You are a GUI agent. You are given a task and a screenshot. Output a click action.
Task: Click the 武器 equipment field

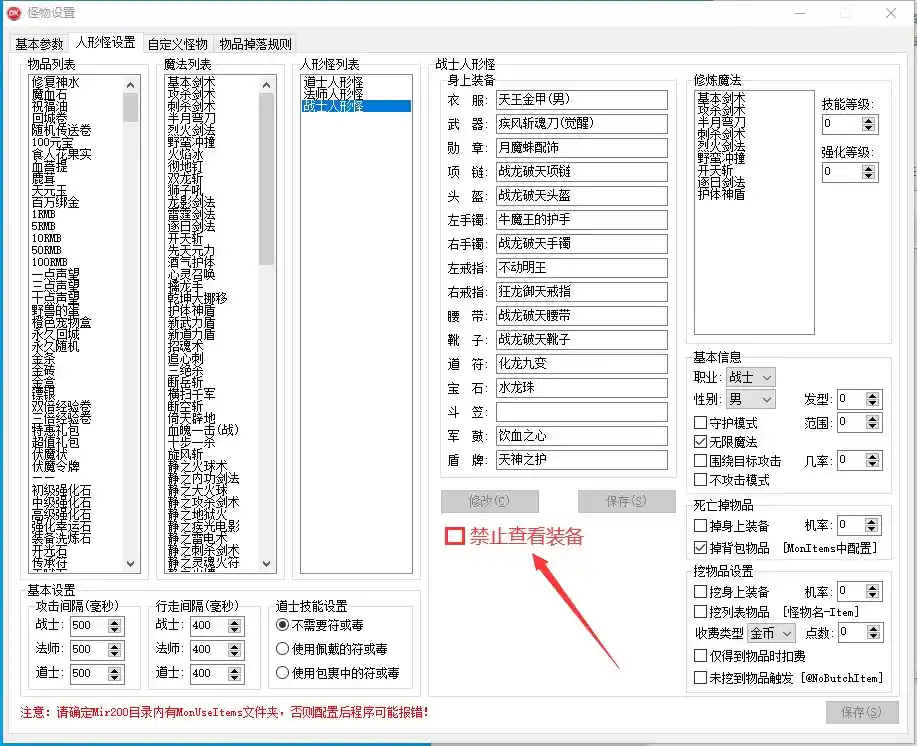[581, 123]
